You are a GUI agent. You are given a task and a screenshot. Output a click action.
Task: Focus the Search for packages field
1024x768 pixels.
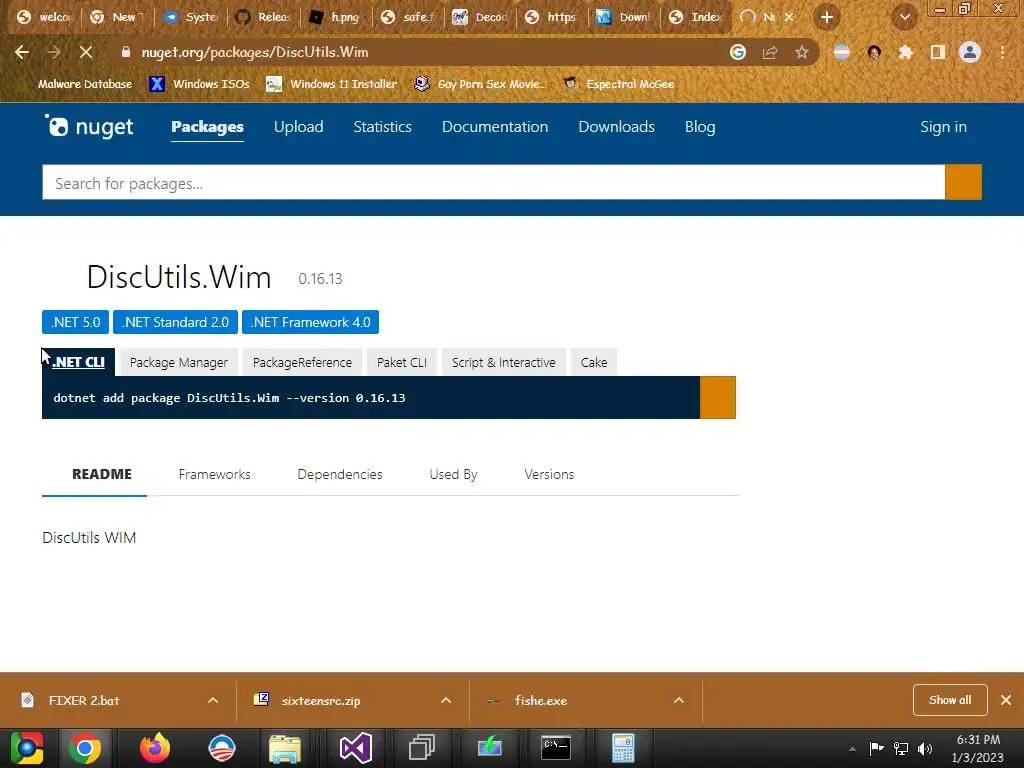point(493,182)
